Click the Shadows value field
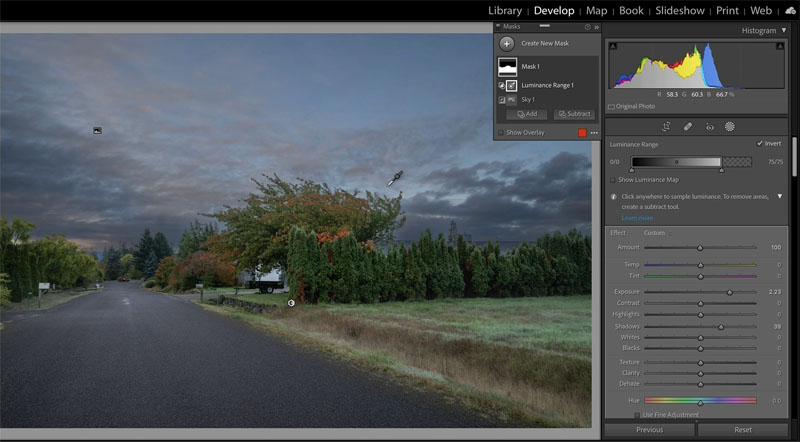The height and width of the screenshot is (442, 800). click(777, 327)
